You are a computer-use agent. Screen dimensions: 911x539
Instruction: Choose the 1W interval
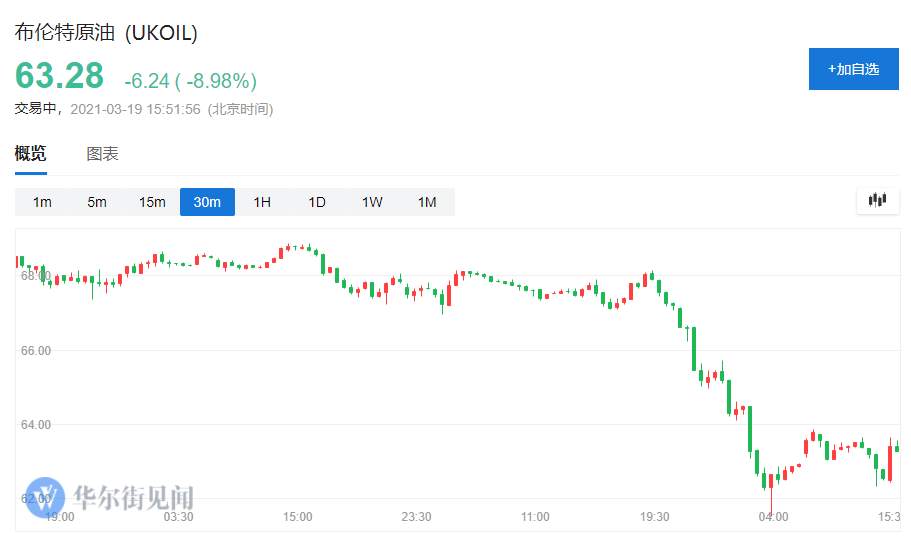(x=372, y=202)
